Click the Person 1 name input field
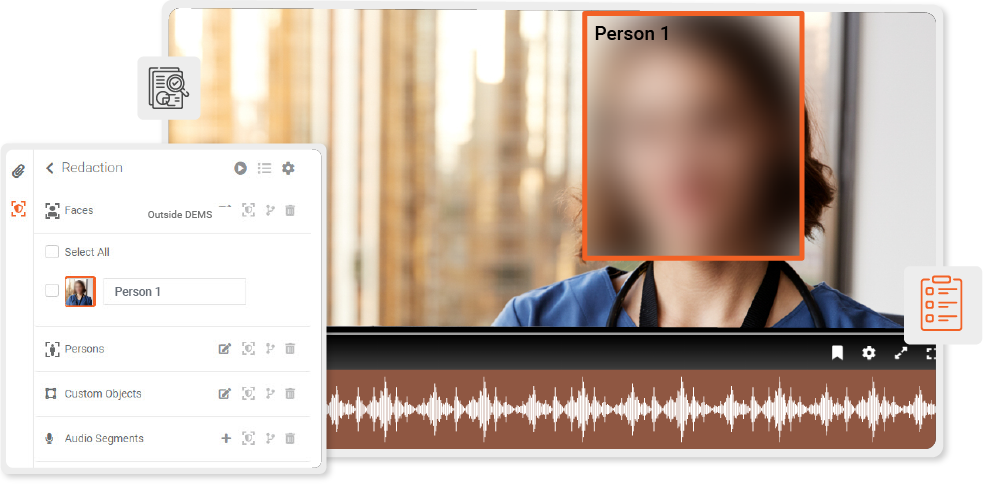This screenshot has height=500, width=1000. 174,291
